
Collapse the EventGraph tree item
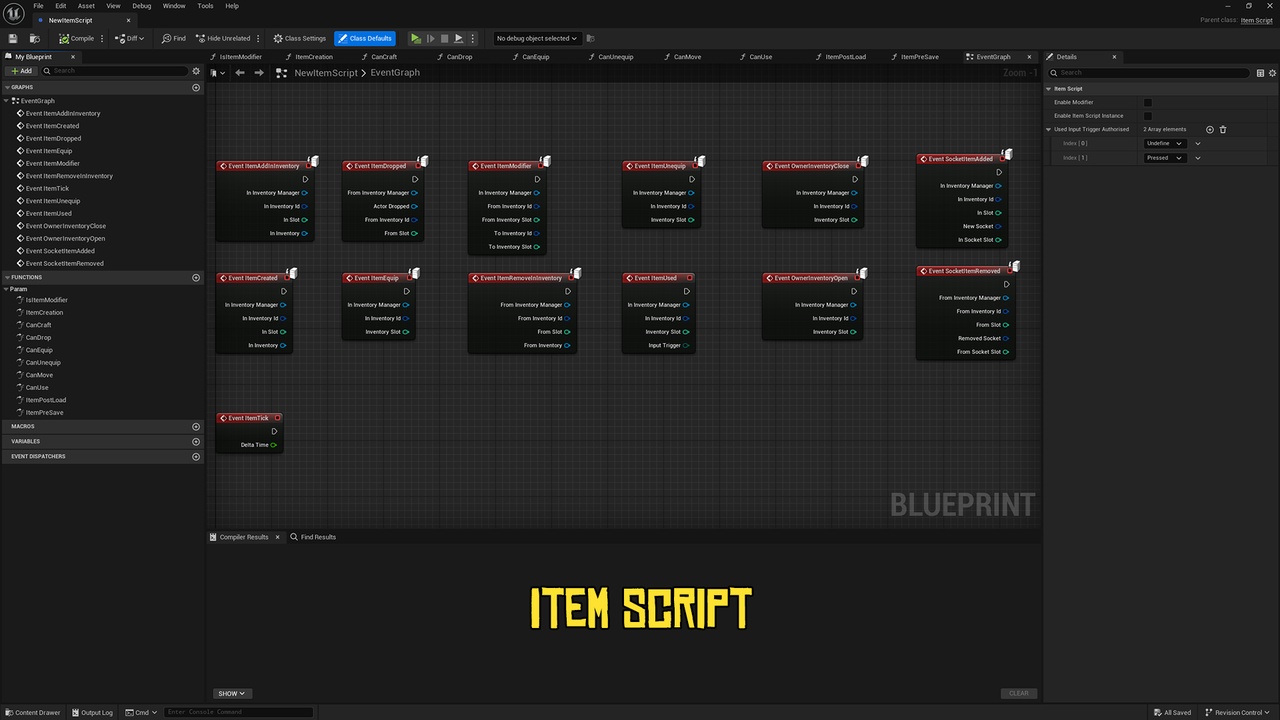tap(7, 101)
